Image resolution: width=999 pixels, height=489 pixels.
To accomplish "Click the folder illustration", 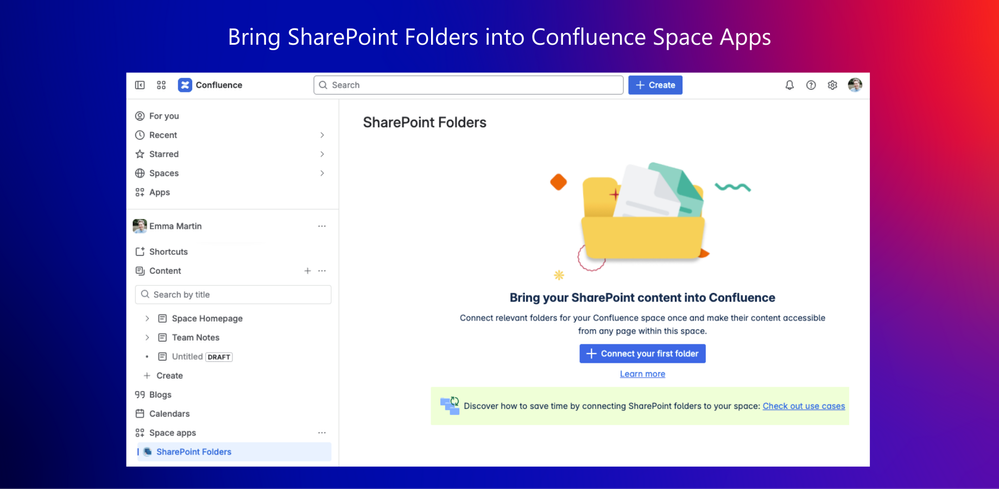I will (x=642, y=211).
